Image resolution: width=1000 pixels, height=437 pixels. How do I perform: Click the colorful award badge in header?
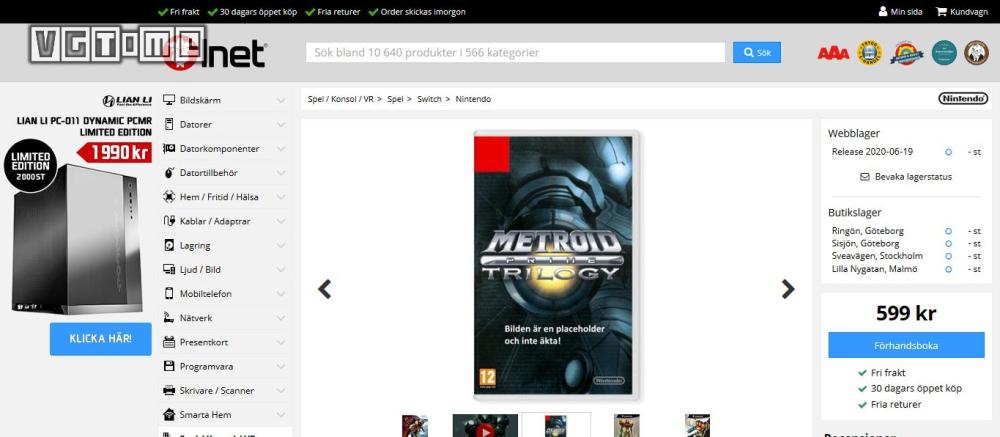[x=907, y=53]
